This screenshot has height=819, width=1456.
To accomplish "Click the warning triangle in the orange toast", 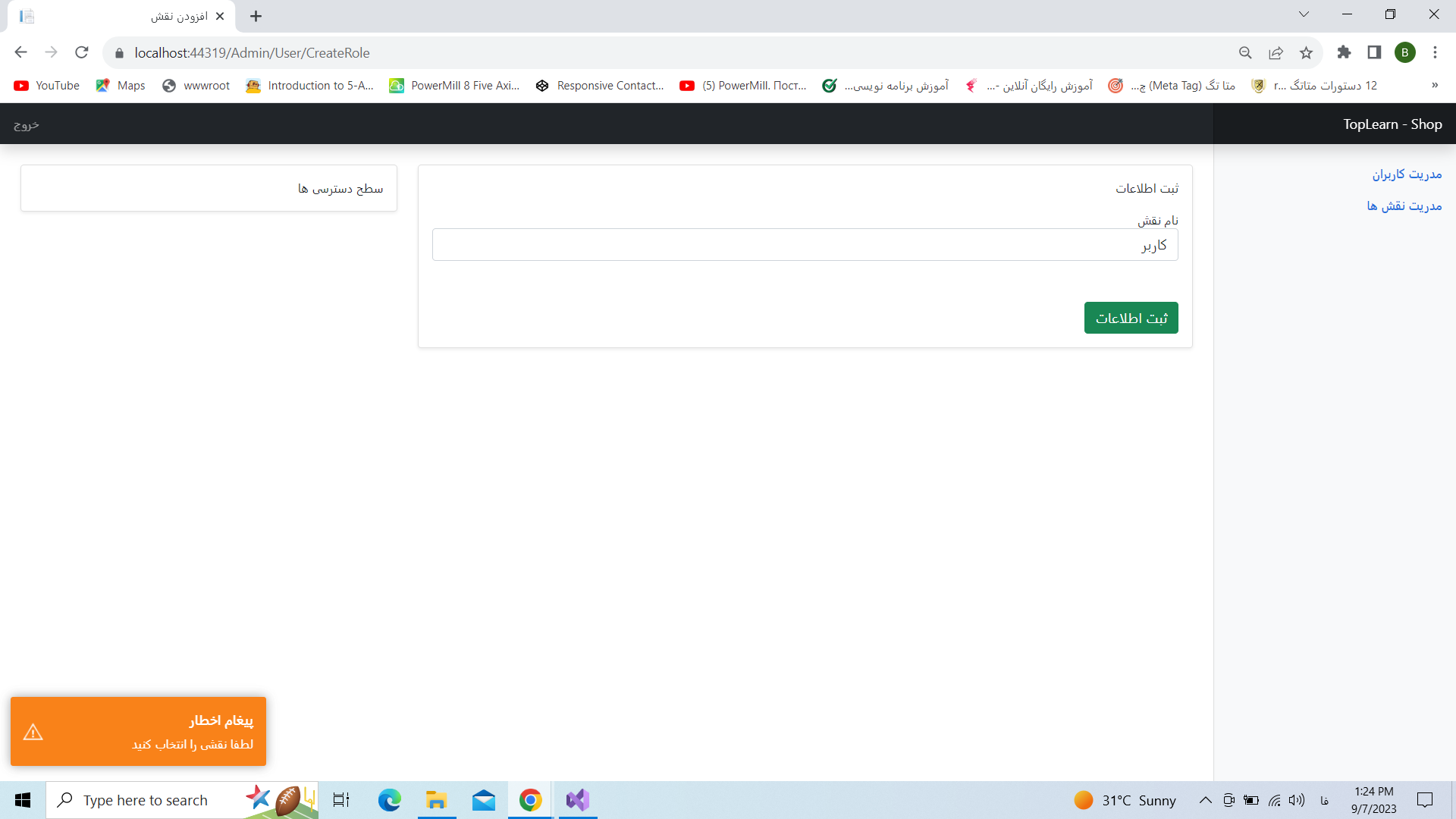I will tap(33, 732).
